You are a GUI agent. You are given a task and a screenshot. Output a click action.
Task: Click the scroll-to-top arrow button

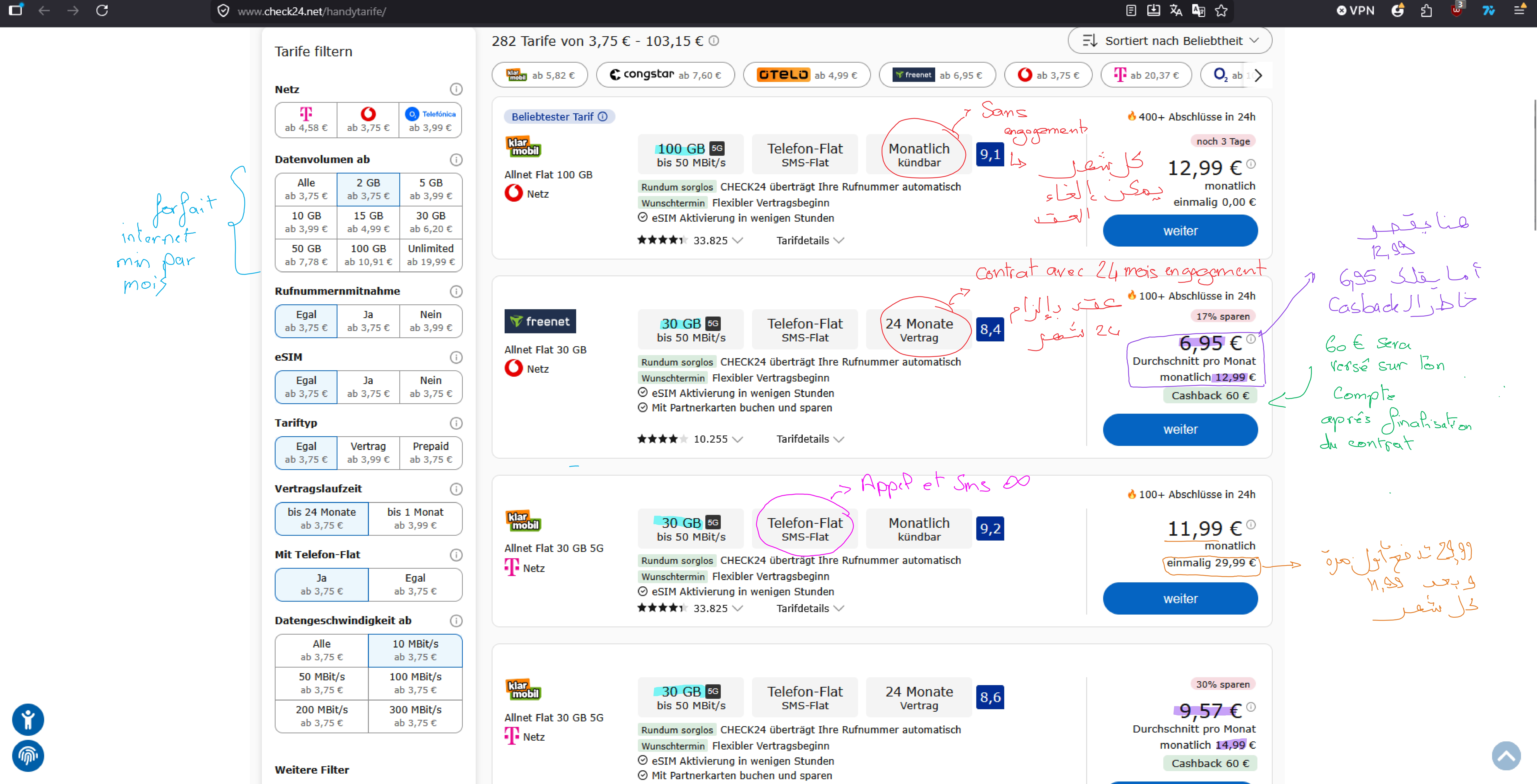(1506, 756)
